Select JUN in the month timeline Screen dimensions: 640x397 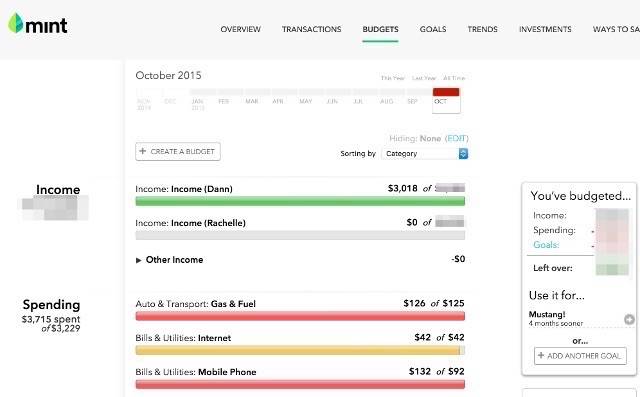click(x=332, y=101)
